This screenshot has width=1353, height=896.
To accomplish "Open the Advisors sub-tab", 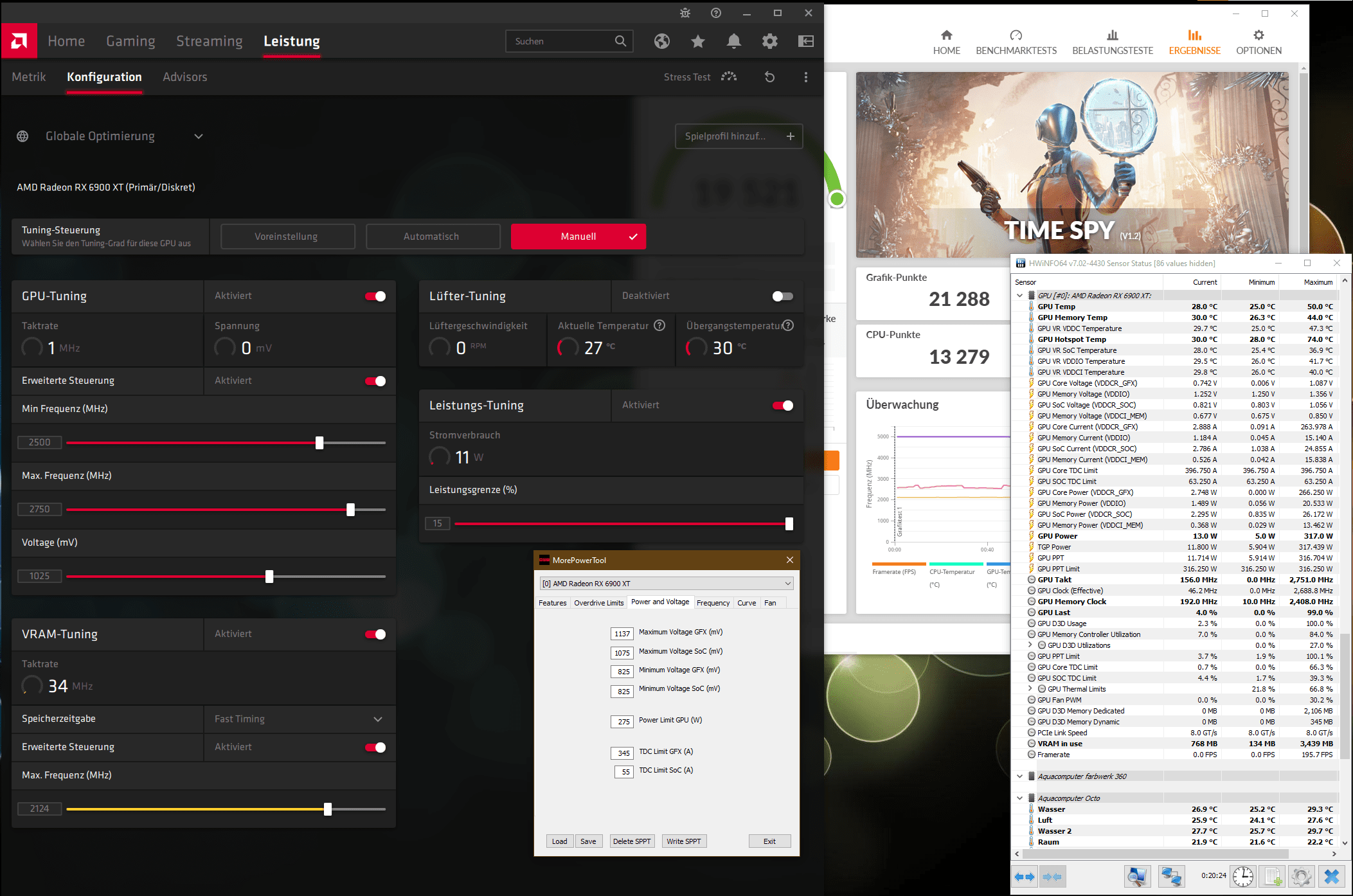I will tap(185, 77).
